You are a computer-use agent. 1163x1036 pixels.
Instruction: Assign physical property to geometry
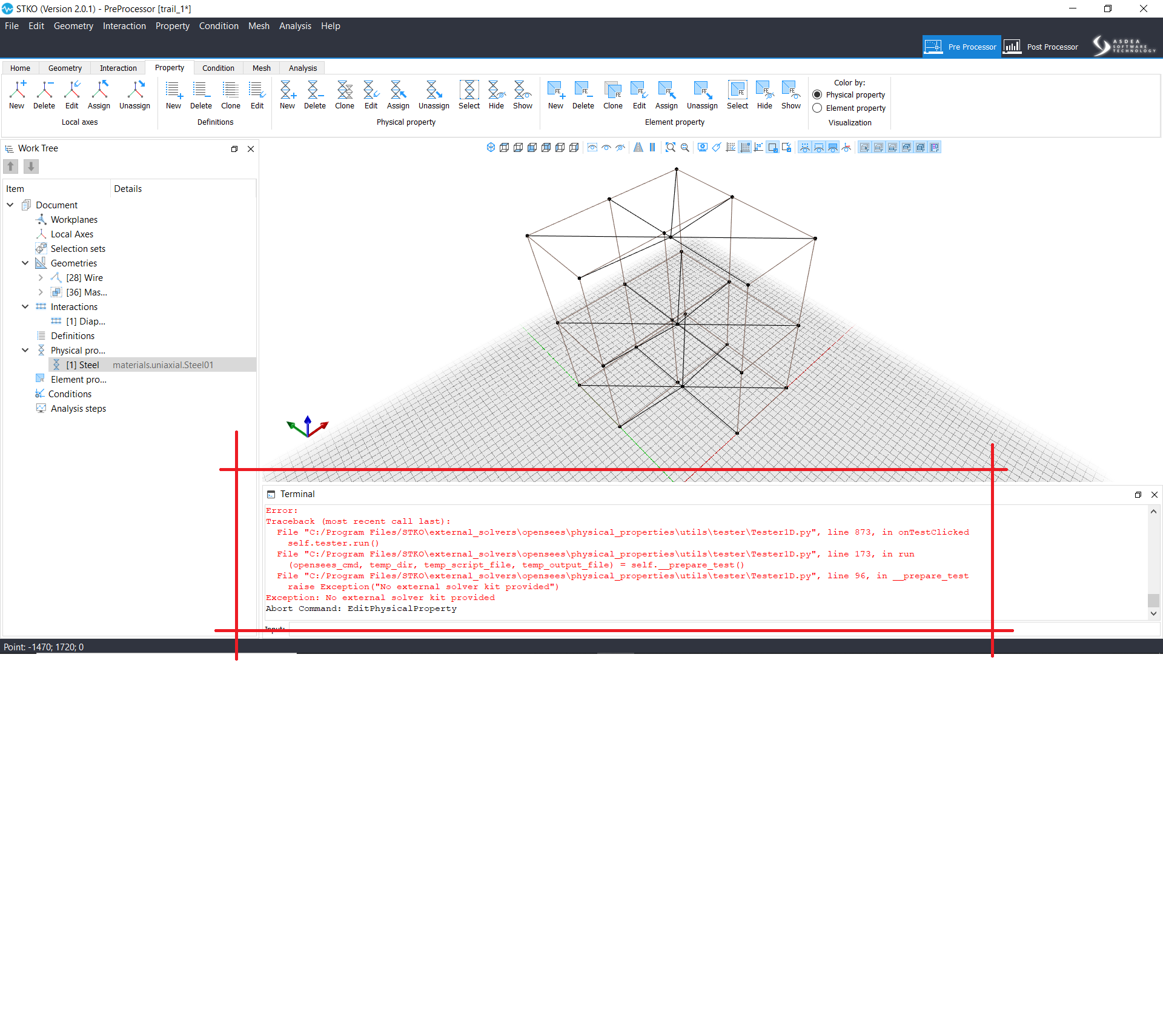coord(398,95)
